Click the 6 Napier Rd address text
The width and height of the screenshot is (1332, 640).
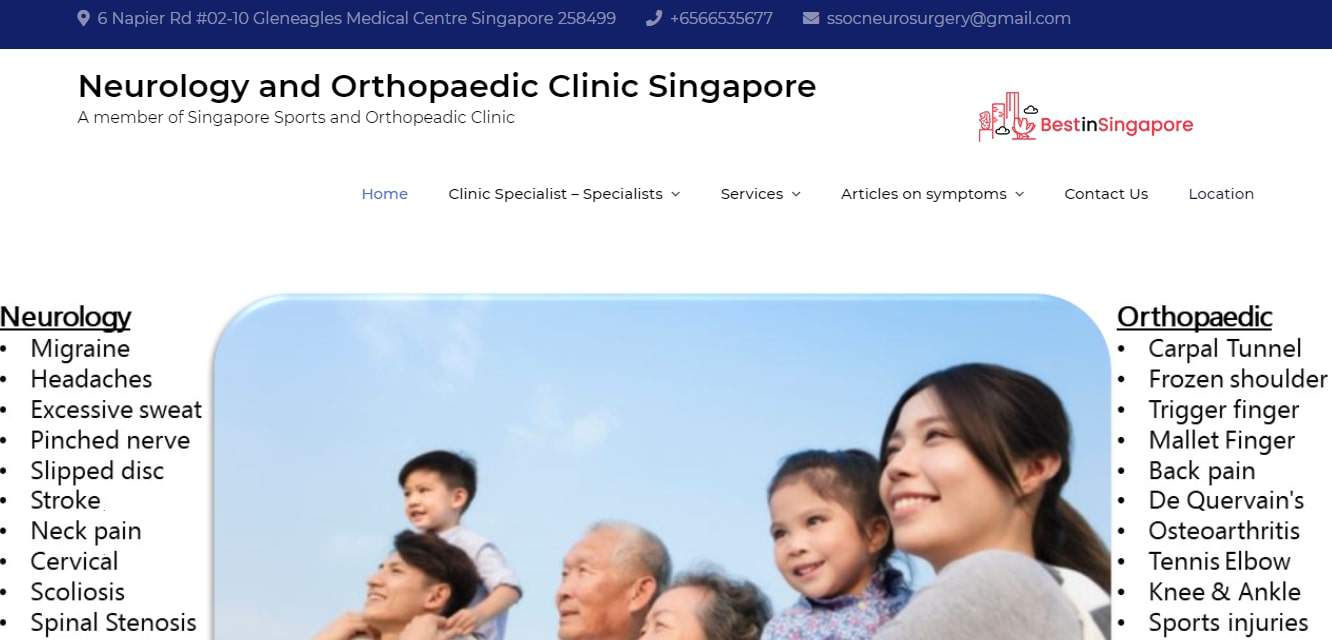[x=356, y=18]
